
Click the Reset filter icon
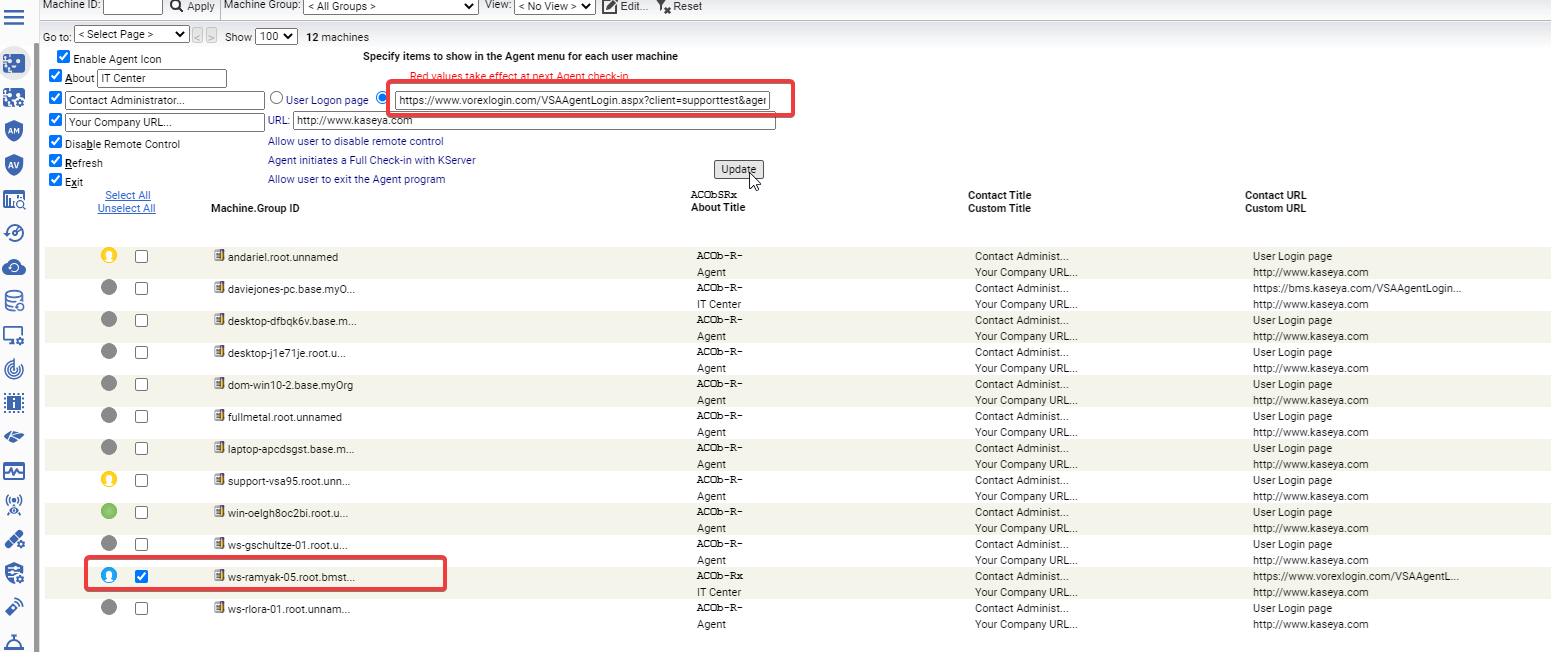click(x=664, y=6)
